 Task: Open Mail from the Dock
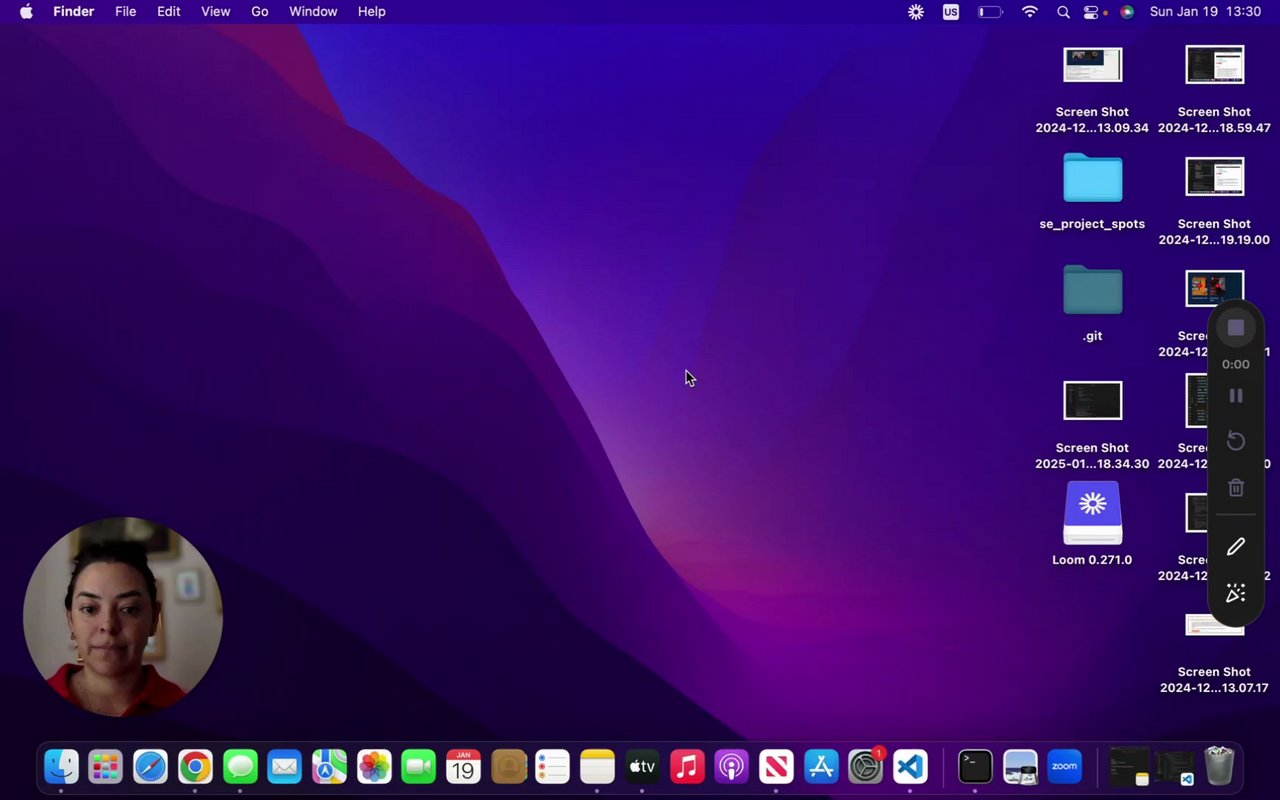pyautogui.click(x=285, y=767)
